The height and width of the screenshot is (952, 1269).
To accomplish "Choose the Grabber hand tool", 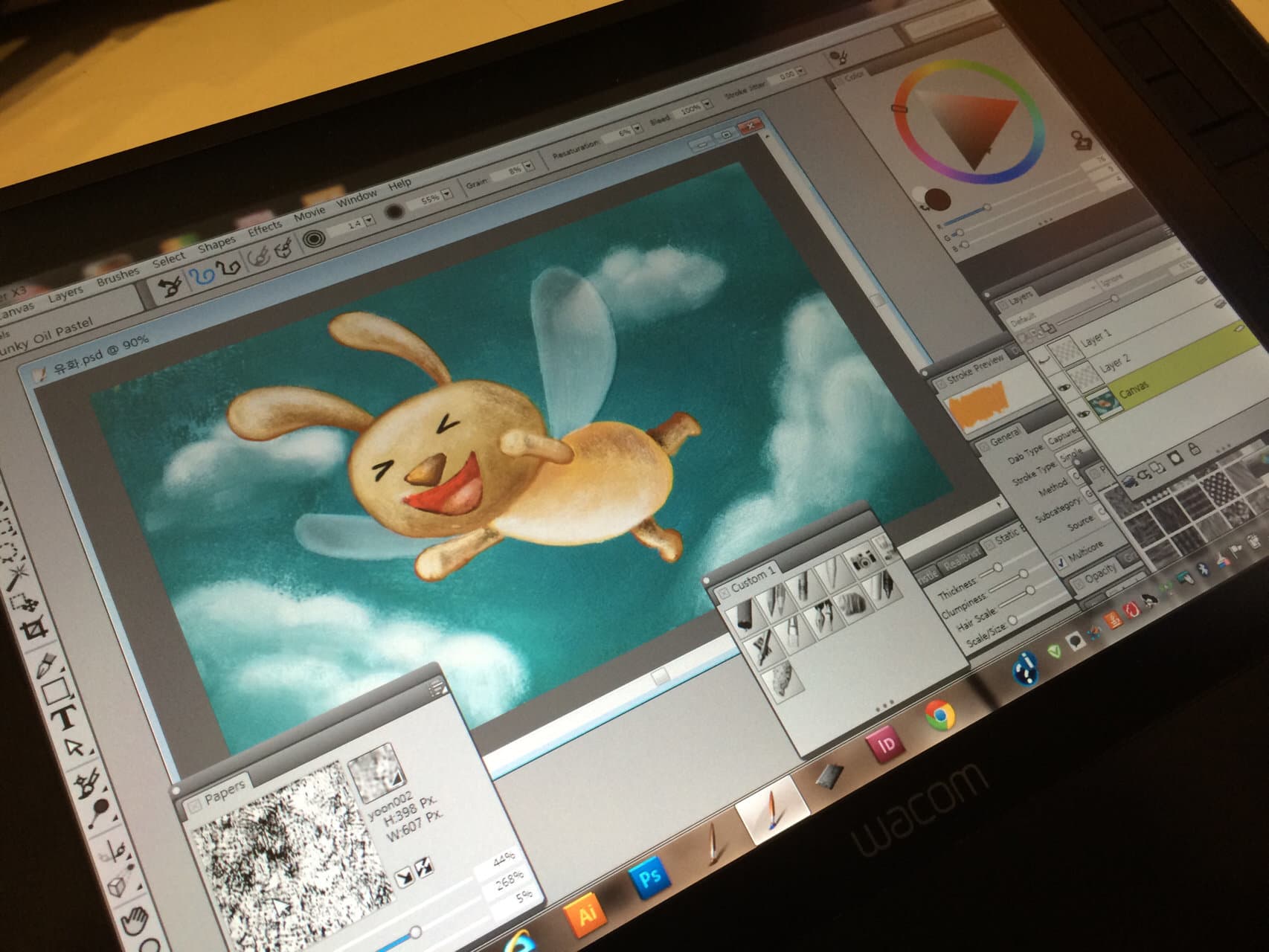I will point(135,922).
